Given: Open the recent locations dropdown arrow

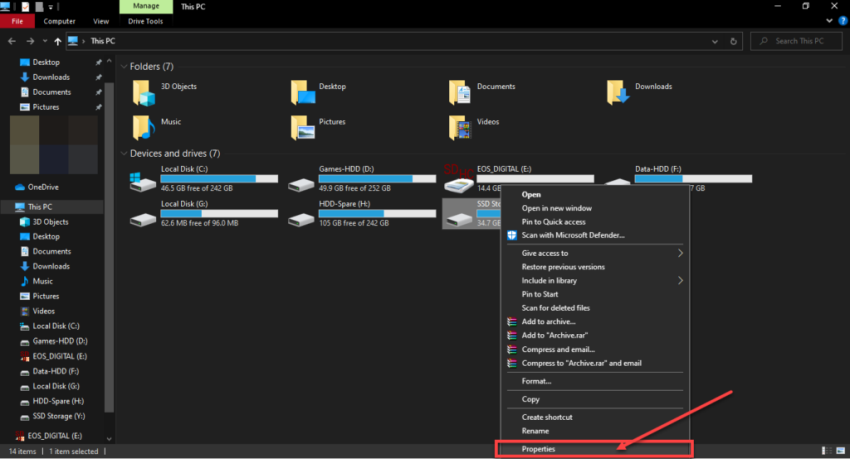Looking at the screenshot, I should click(45, 41).
